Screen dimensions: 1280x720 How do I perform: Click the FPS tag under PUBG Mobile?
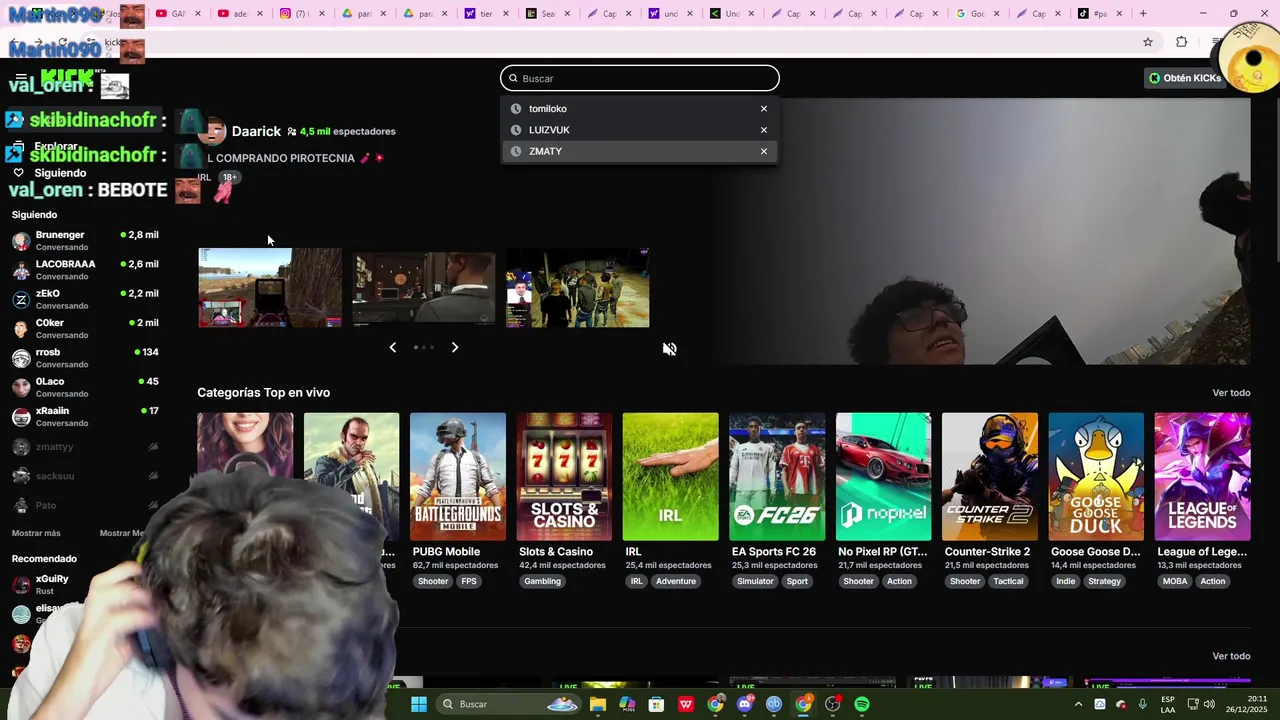click(469, 581)
